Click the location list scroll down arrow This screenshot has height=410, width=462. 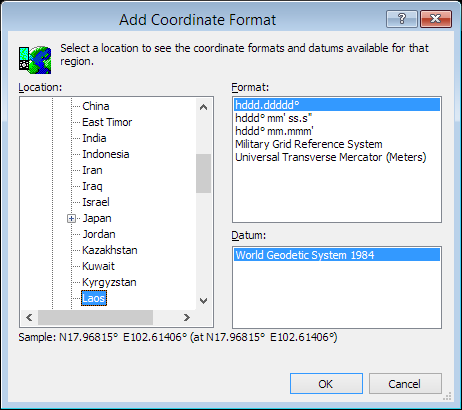click(203, 301)
